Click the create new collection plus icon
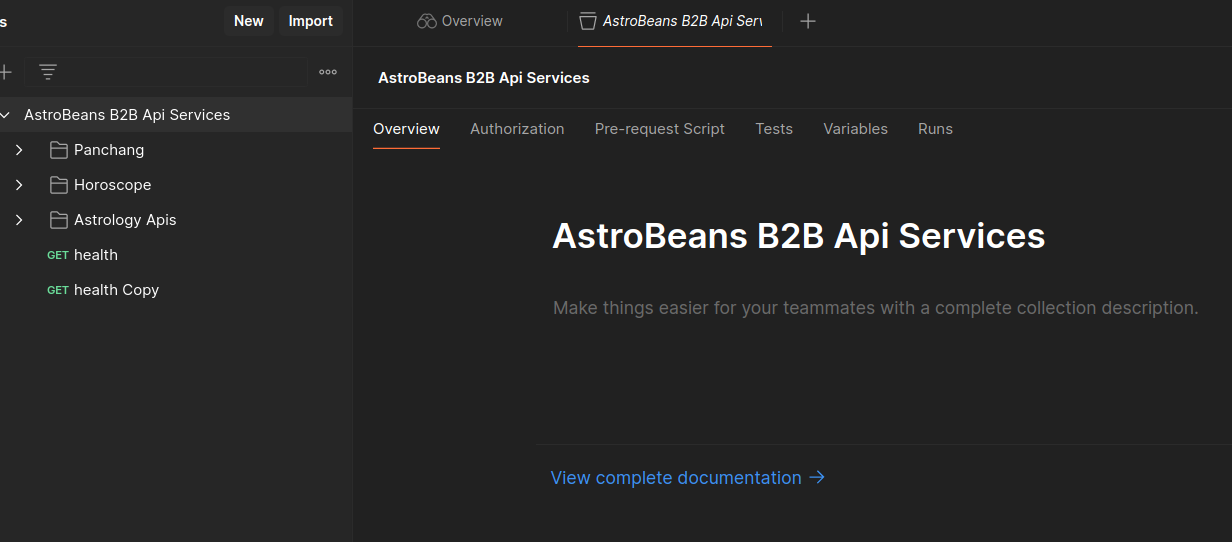Viewport: 1232px width, 542px height. point(5,72)
